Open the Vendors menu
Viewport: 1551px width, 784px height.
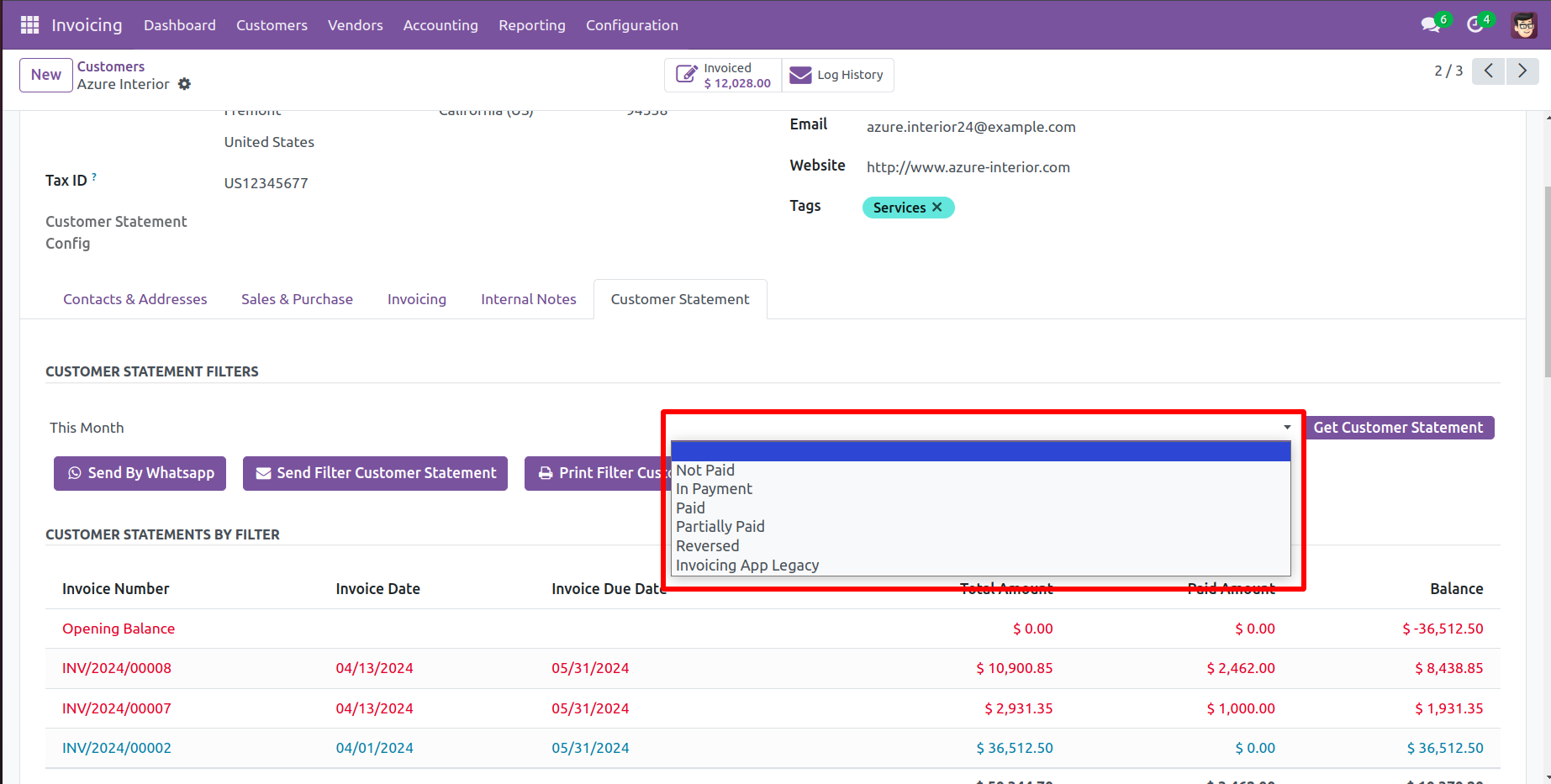(356, 25)
